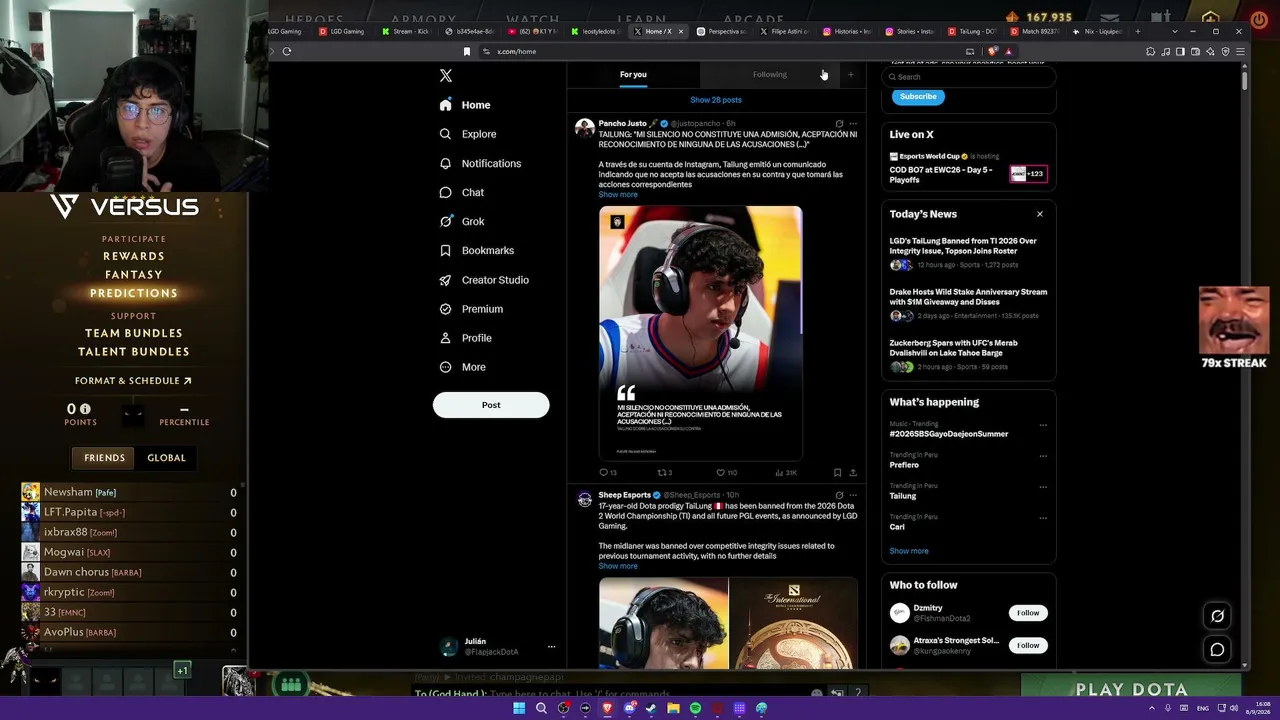The height and width of the screenshot is (720, 1280).
Task: Share the Pancho Justo post
Action: pyautogui.click(x=853, y=472)
